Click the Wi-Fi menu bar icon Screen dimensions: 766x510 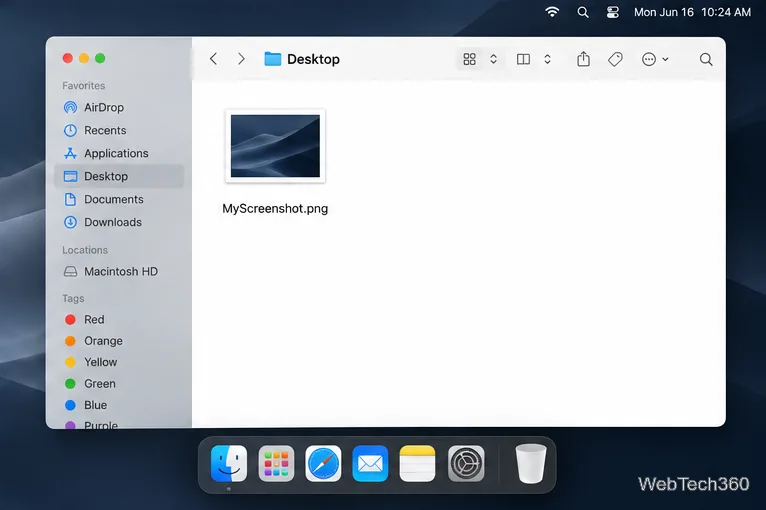[x=552, y=12]
